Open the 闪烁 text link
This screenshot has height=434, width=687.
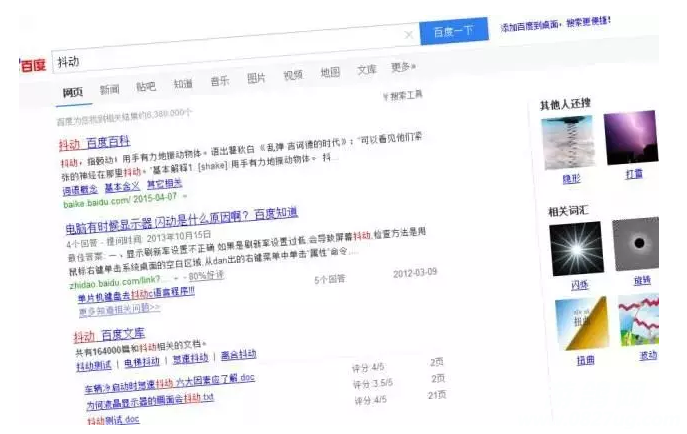(580, 285)
